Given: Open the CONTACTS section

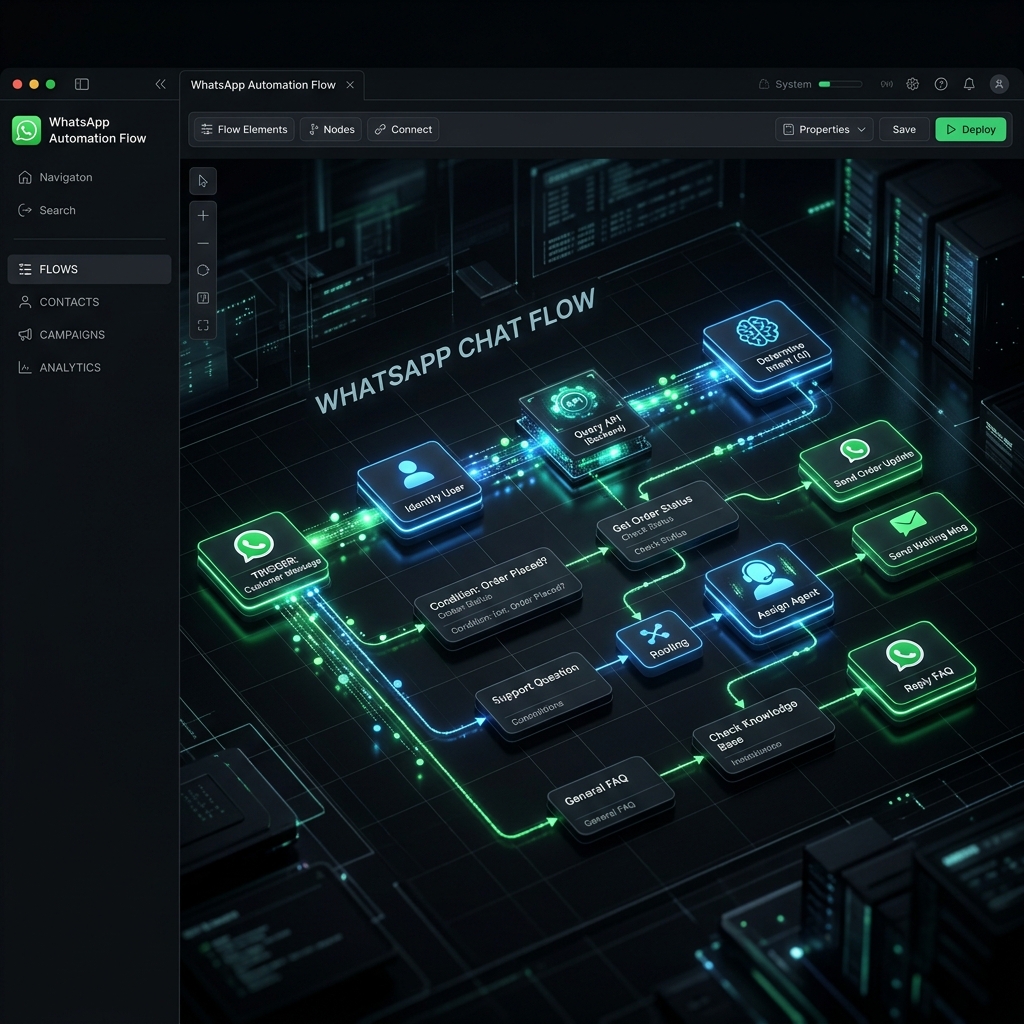Looking at the screenshot, I should point(59,302).
